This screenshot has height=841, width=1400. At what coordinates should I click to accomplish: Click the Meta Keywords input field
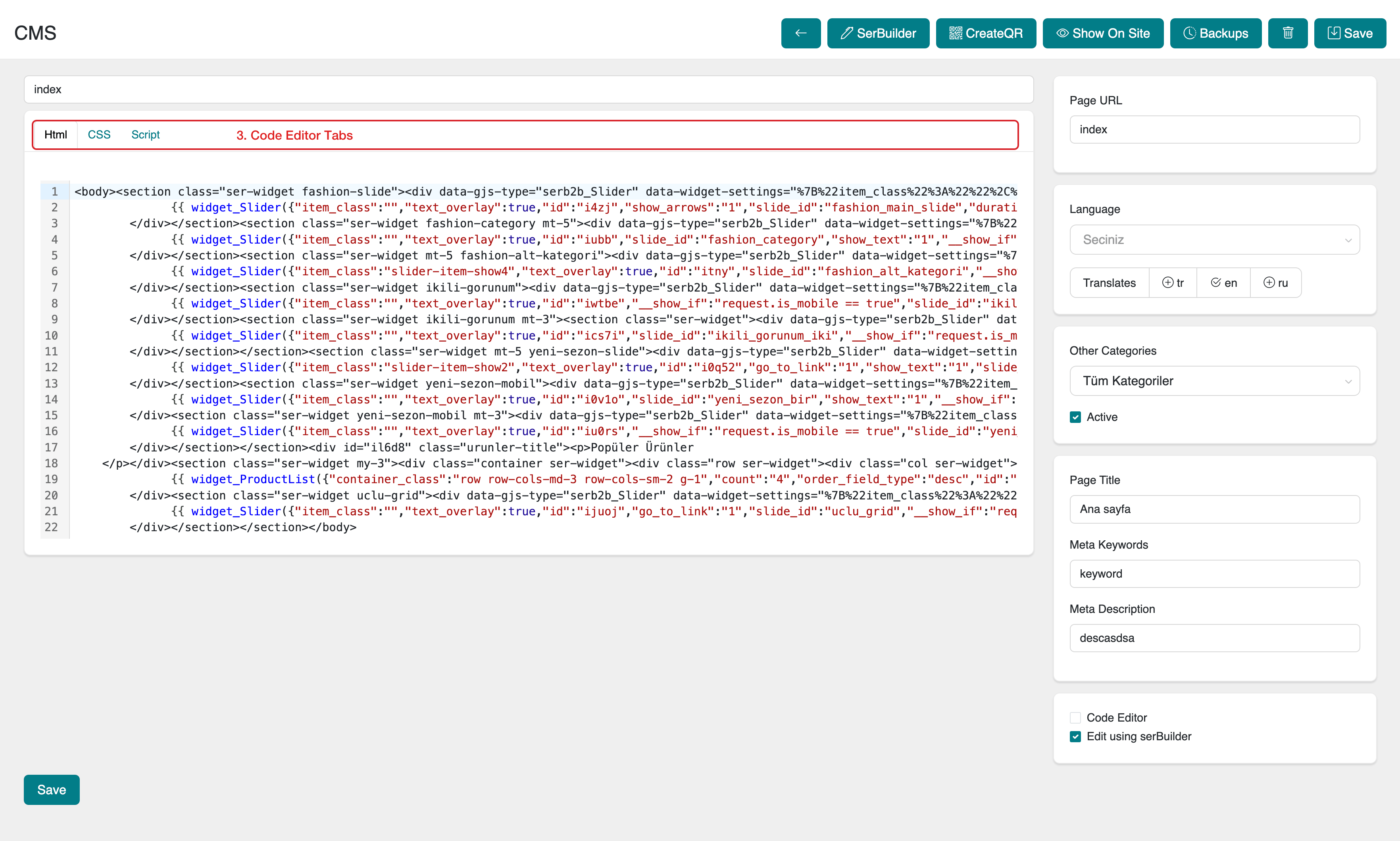[x=1214, y=574]
